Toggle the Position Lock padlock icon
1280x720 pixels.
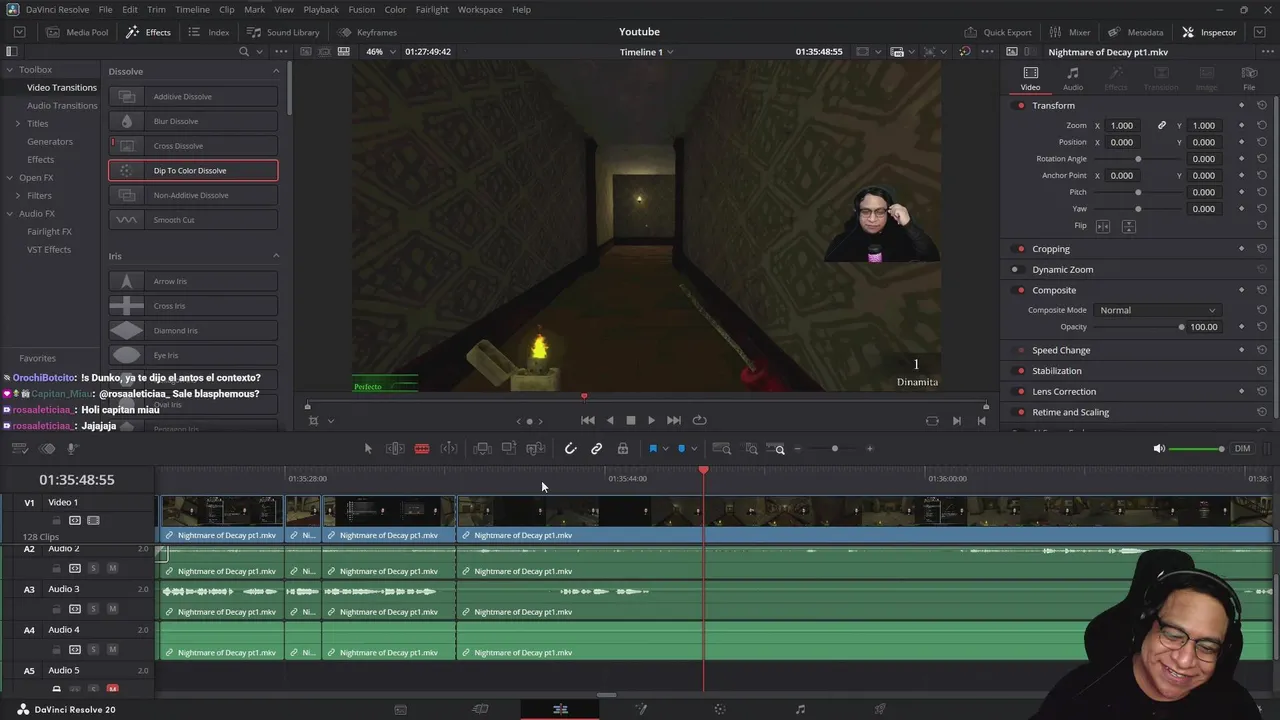[623, 449]
